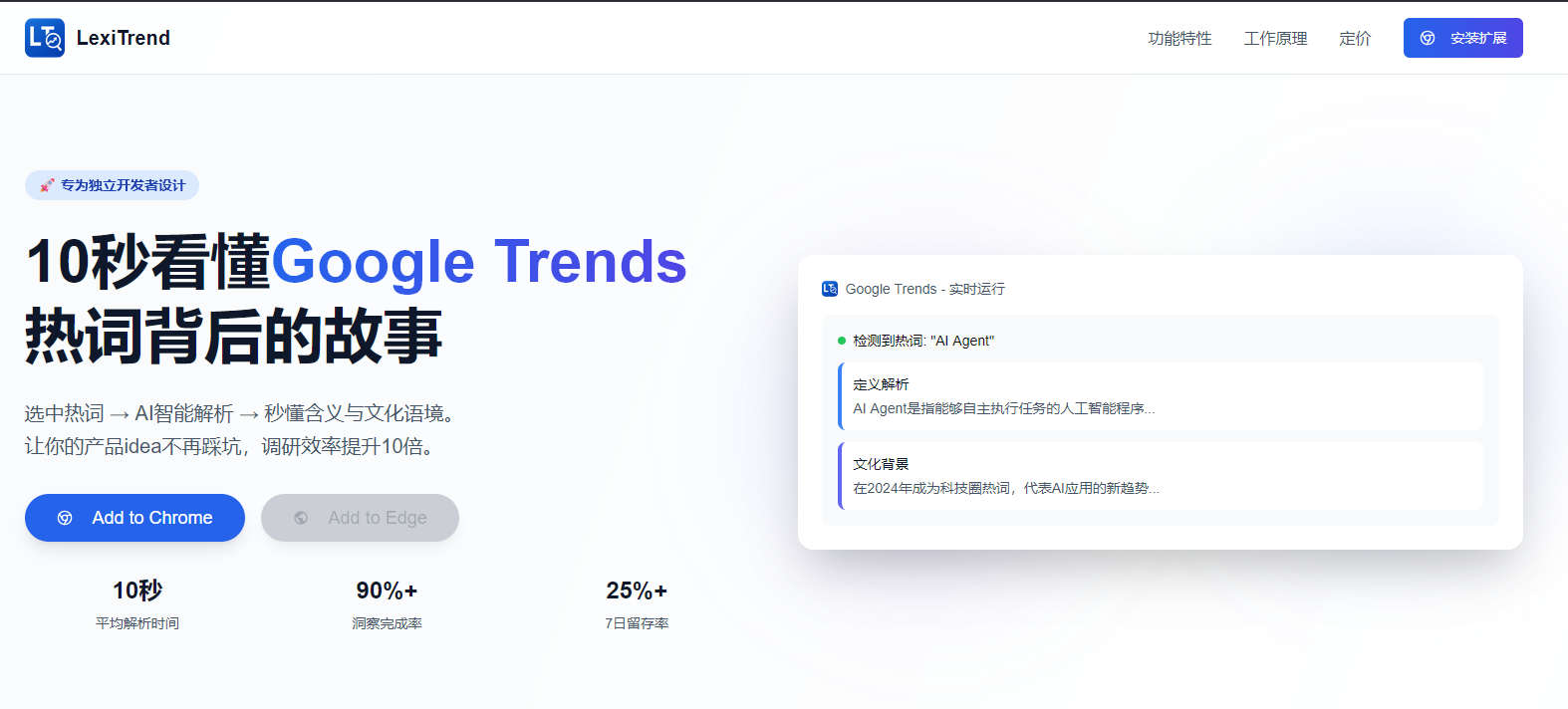Viewport: 1568px width, 709px height.
Task: Click the Edge icon in Add to Edge
Action: coord(301,518)
